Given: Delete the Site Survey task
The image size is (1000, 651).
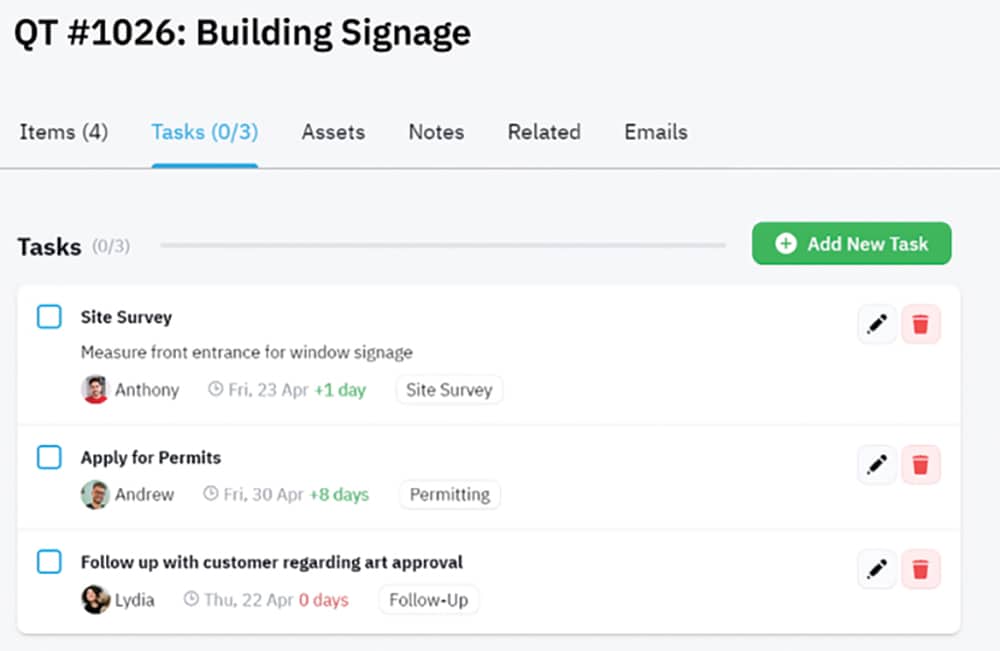Looking at the screenshot, I should coord(921,325).
